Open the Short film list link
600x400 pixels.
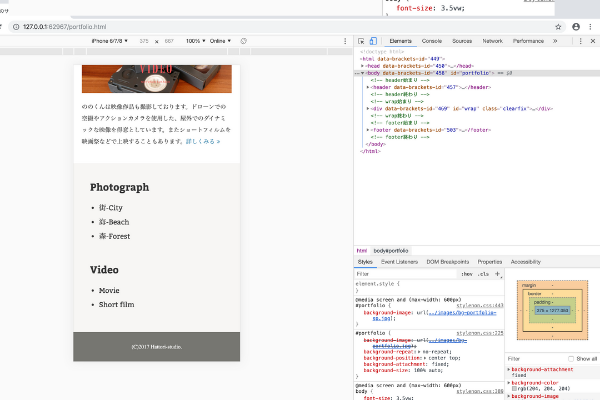(116, 305)
